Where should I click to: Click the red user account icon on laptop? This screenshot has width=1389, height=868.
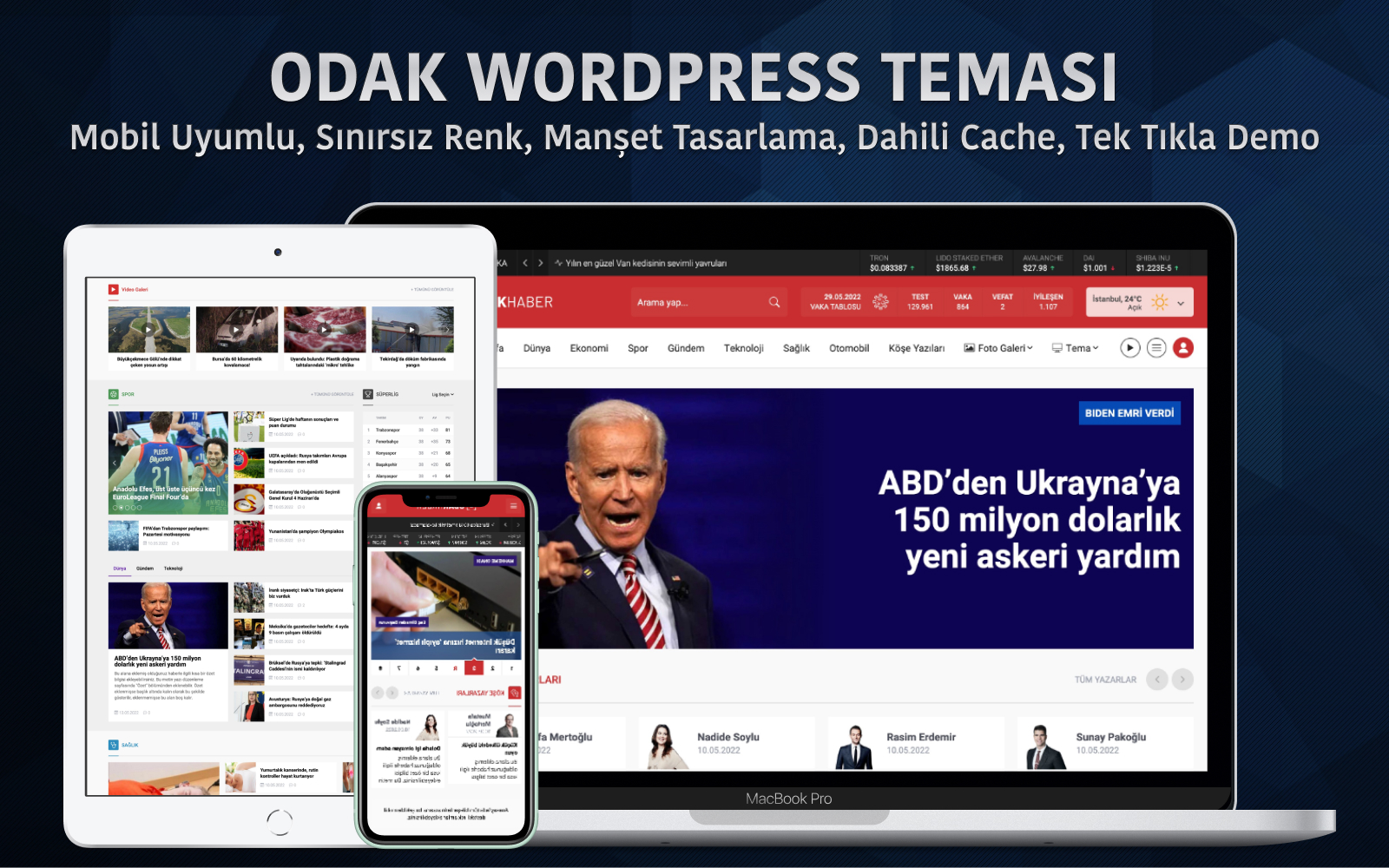1183,348
